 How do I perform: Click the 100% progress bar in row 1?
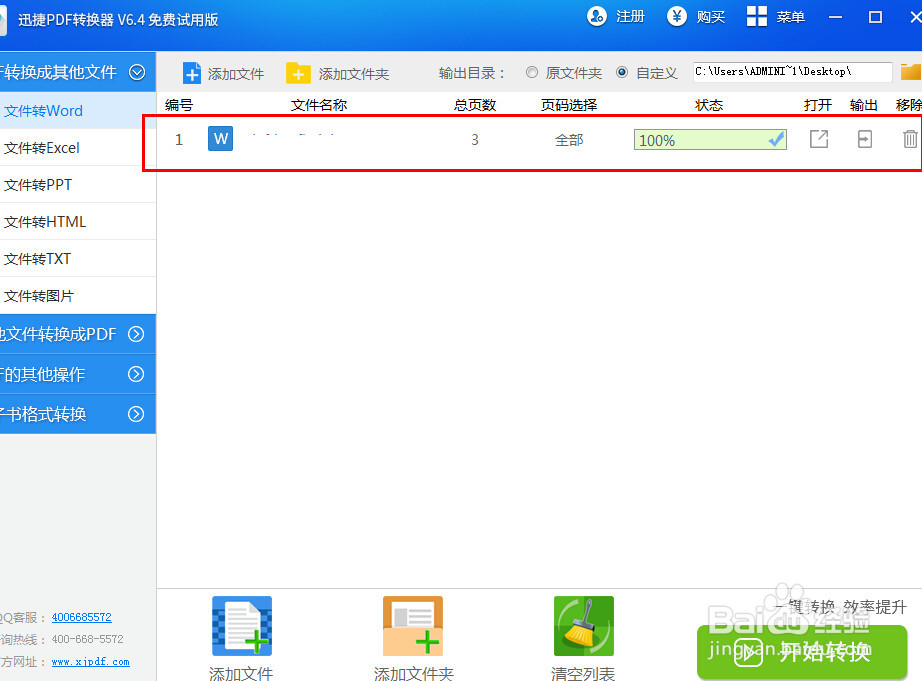(x=710, y=140)
